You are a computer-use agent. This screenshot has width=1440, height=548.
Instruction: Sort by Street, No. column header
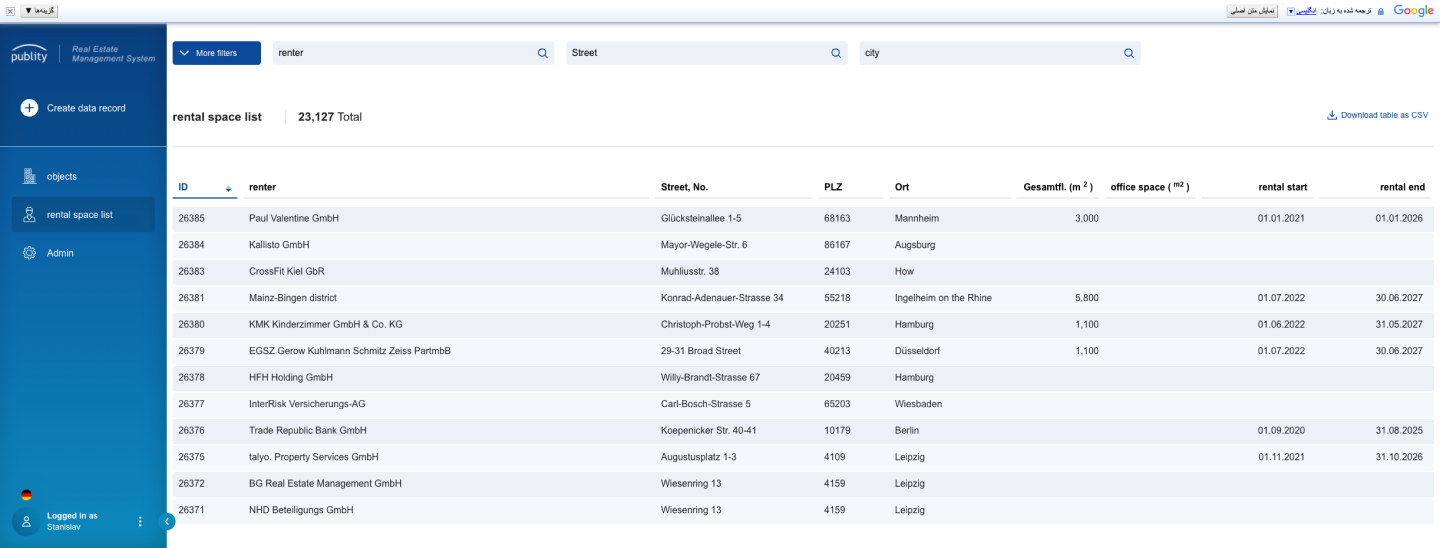(x=684, y=187)
